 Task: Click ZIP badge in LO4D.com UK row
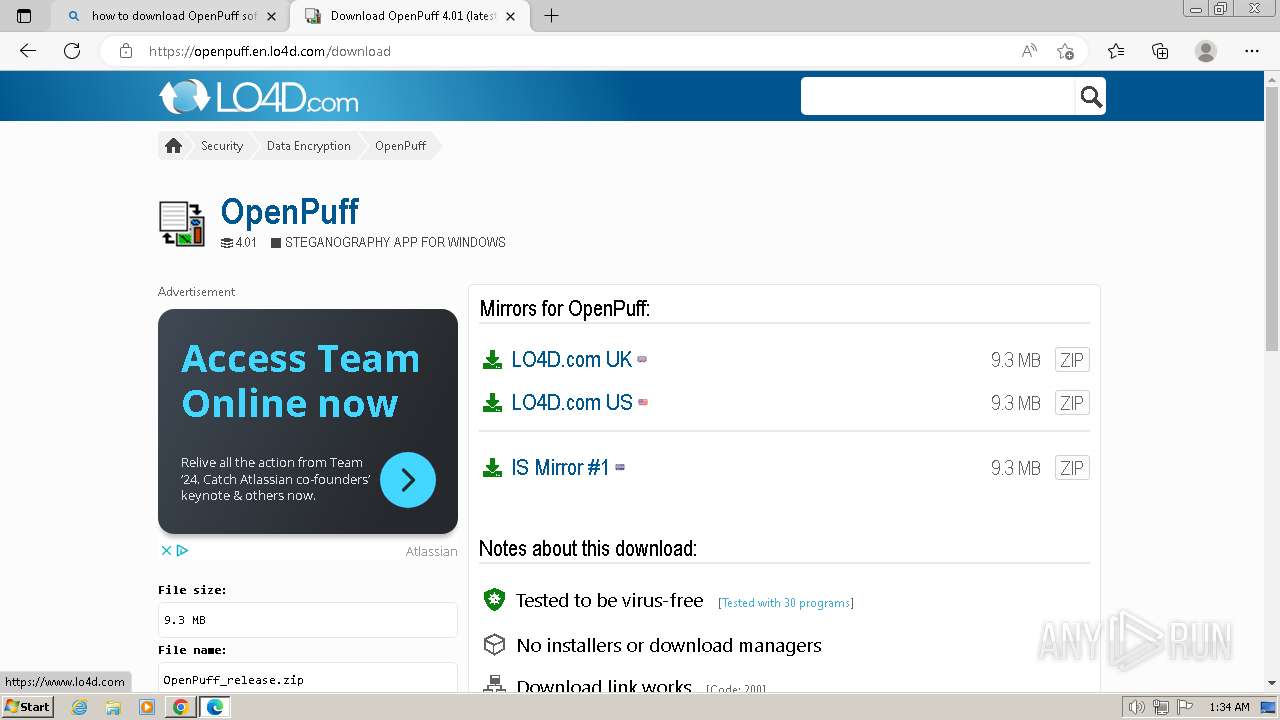(1072, 360)
